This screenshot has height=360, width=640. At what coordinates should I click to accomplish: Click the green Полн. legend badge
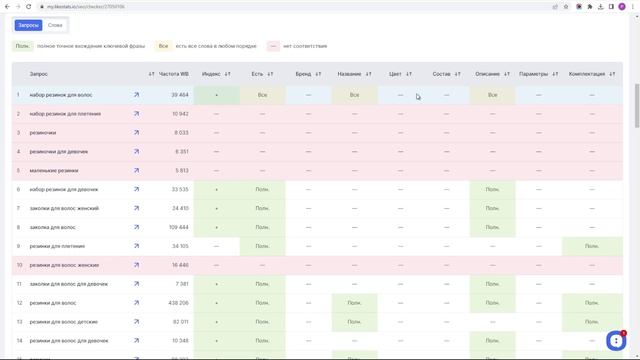coord(22,46)
